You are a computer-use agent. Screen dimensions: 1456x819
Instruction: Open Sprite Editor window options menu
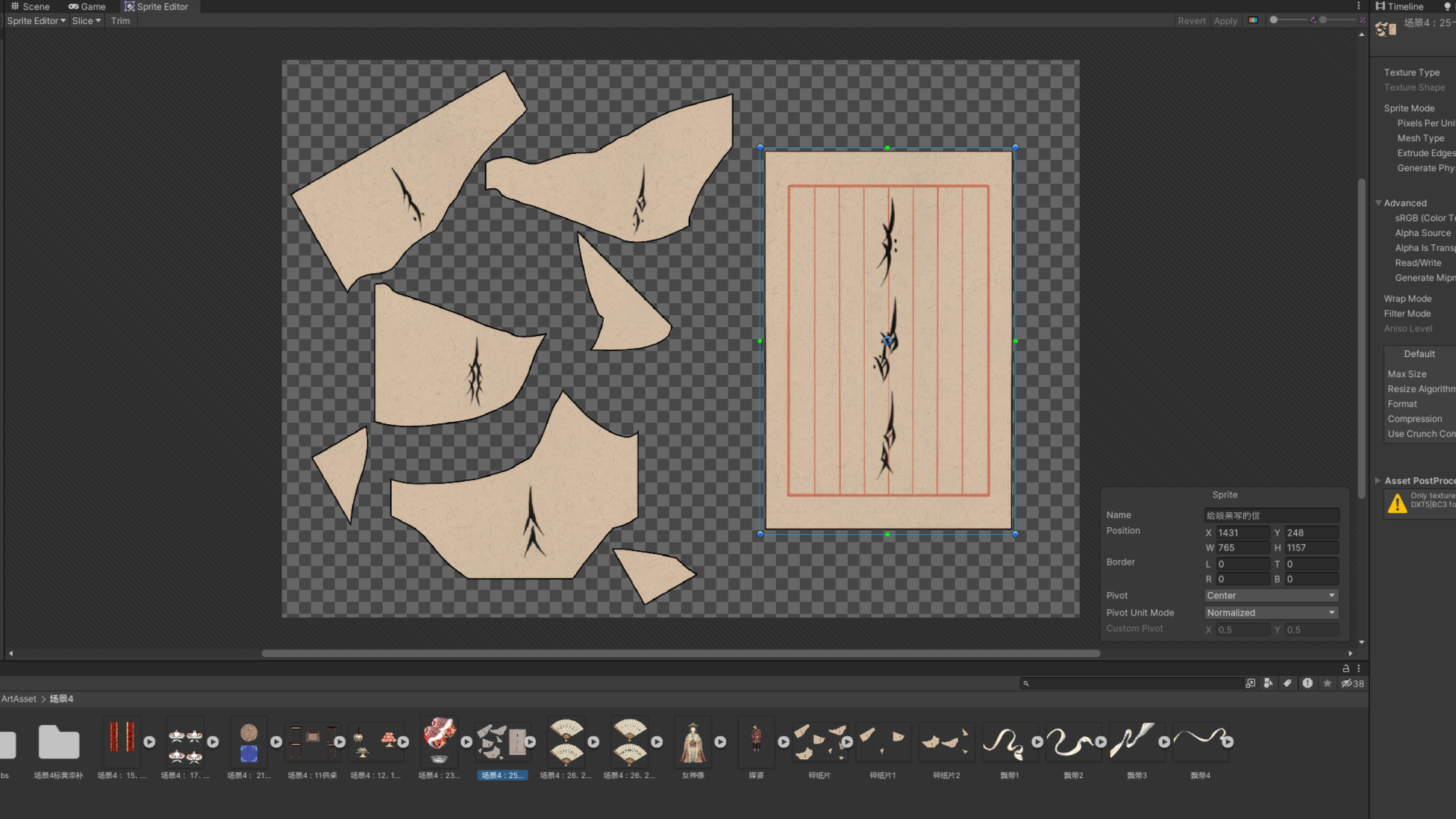tap(1358, 6)
